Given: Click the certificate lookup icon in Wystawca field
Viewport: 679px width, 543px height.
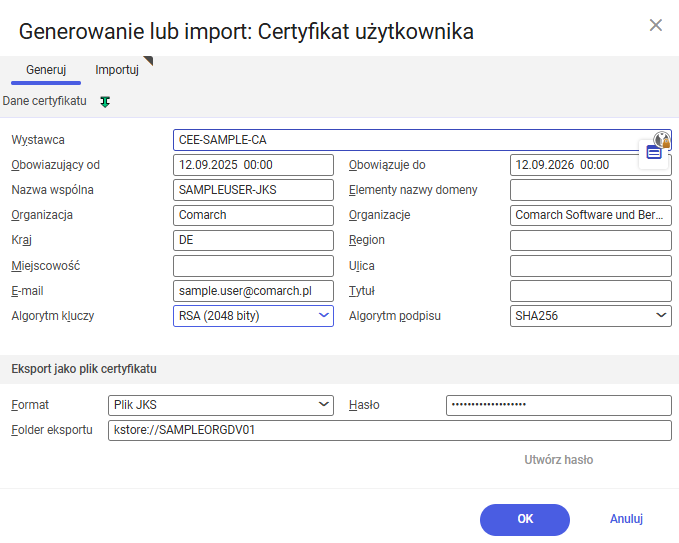Looking at the screenshot, I should point(661,140).
